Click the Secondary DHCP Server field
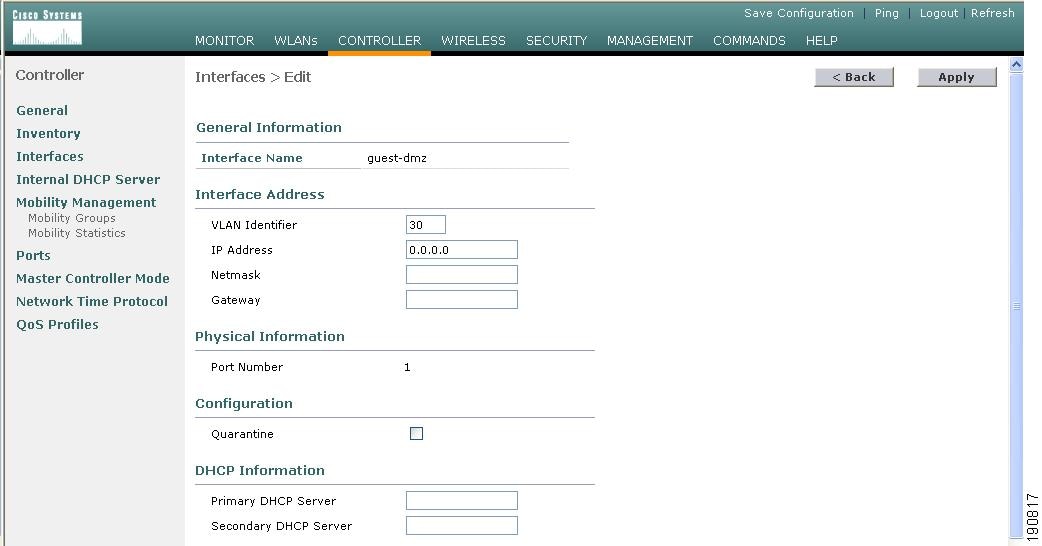This screenshot has width=1042, height=546. [x=462, y=526]
